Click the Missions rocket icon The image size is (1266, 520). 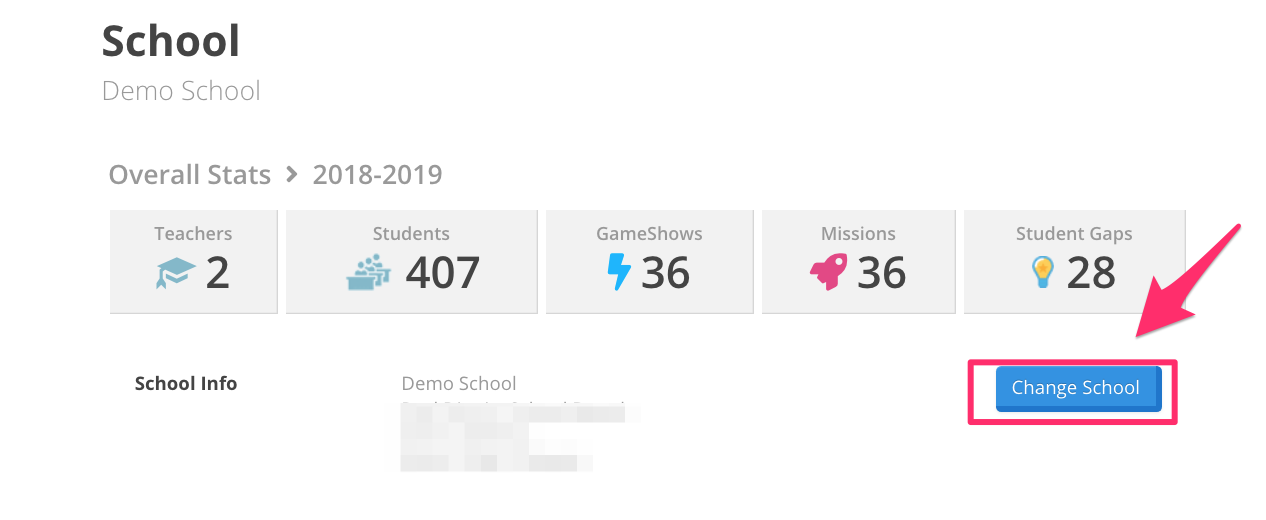pos(828,272)
